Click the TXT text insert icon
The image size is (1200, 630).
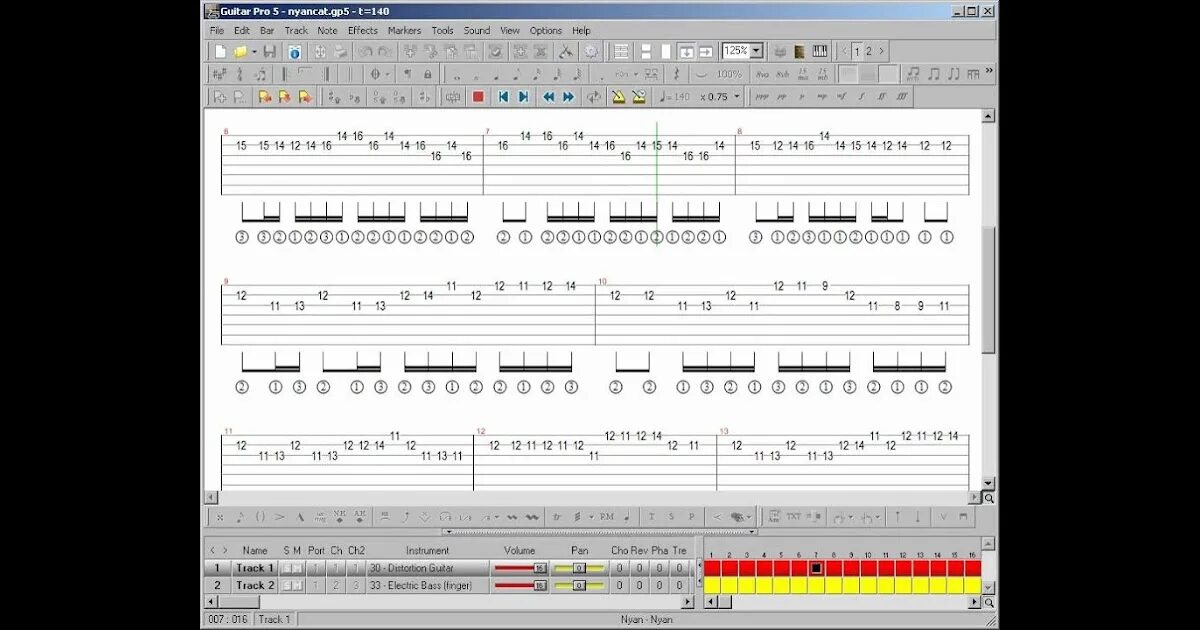point(793,517)
